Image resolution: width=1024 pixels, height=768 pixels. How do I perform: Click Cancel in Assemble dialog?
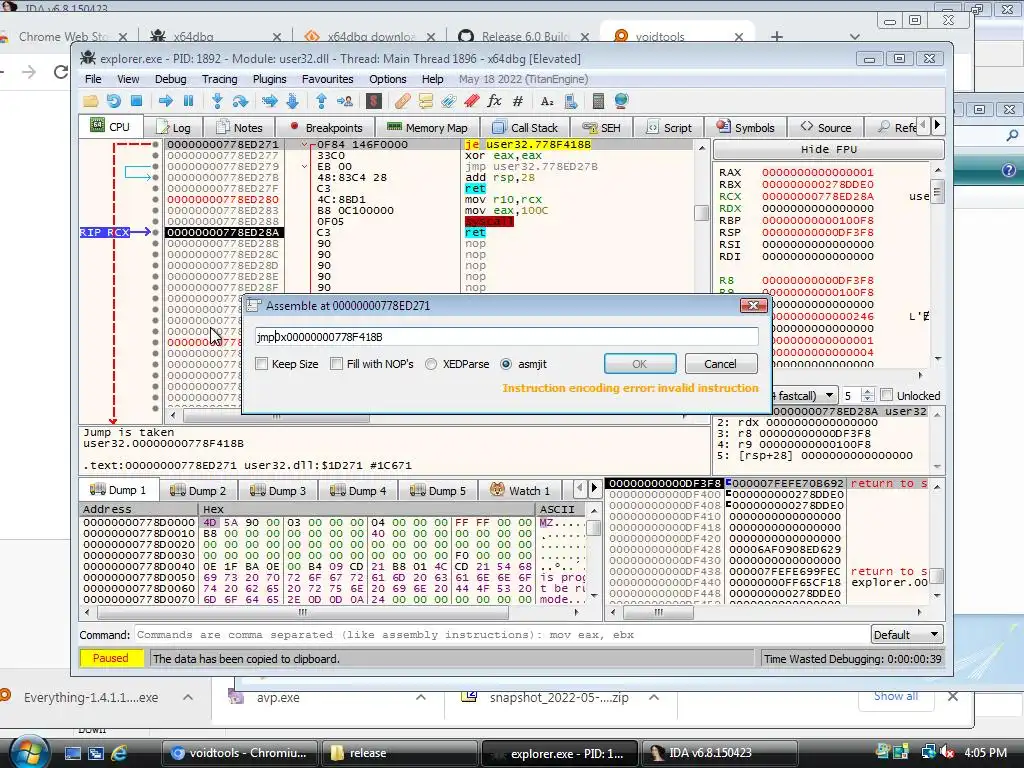tap(721, 364)
